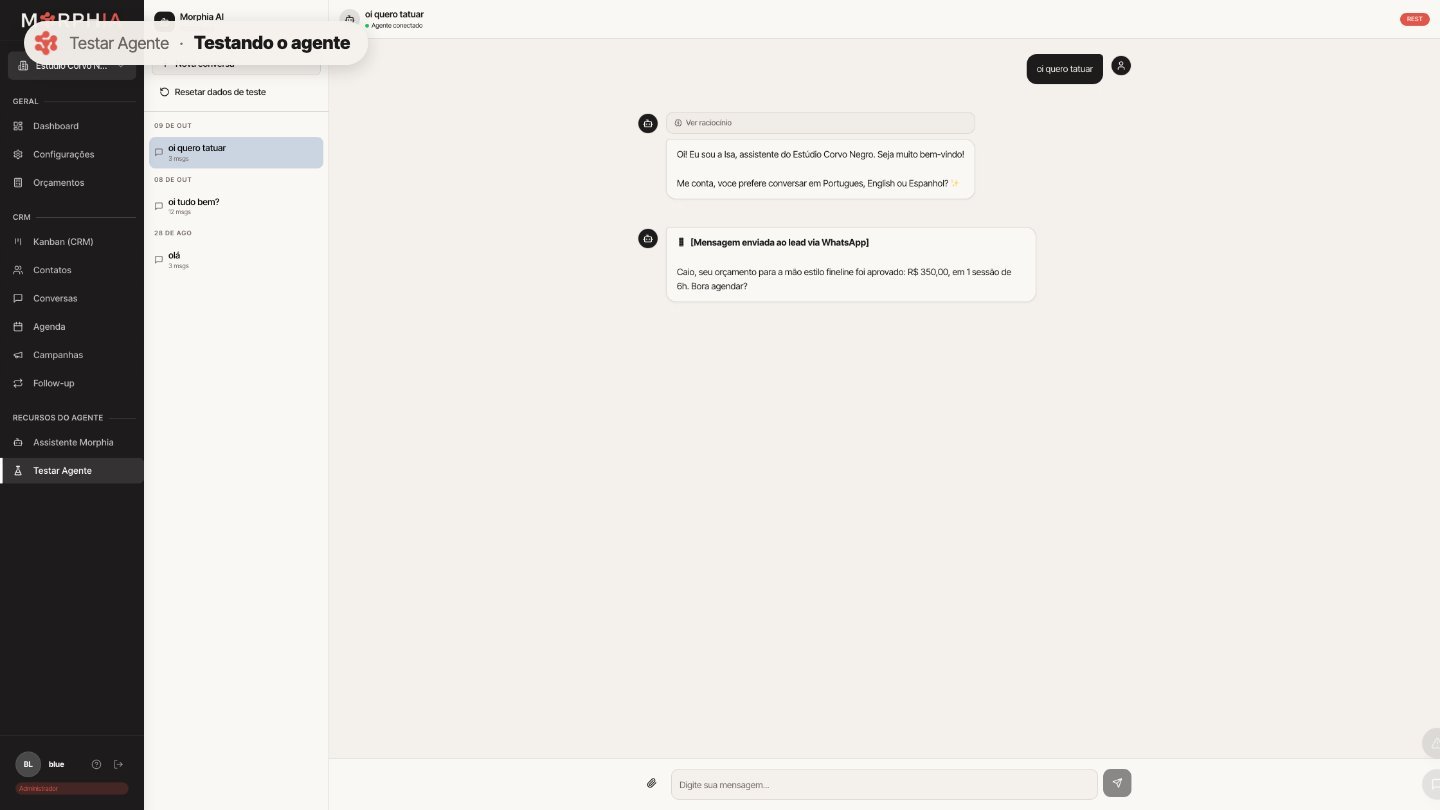Open the Contatos page
1440x810 pixels.
pos(71,270)
